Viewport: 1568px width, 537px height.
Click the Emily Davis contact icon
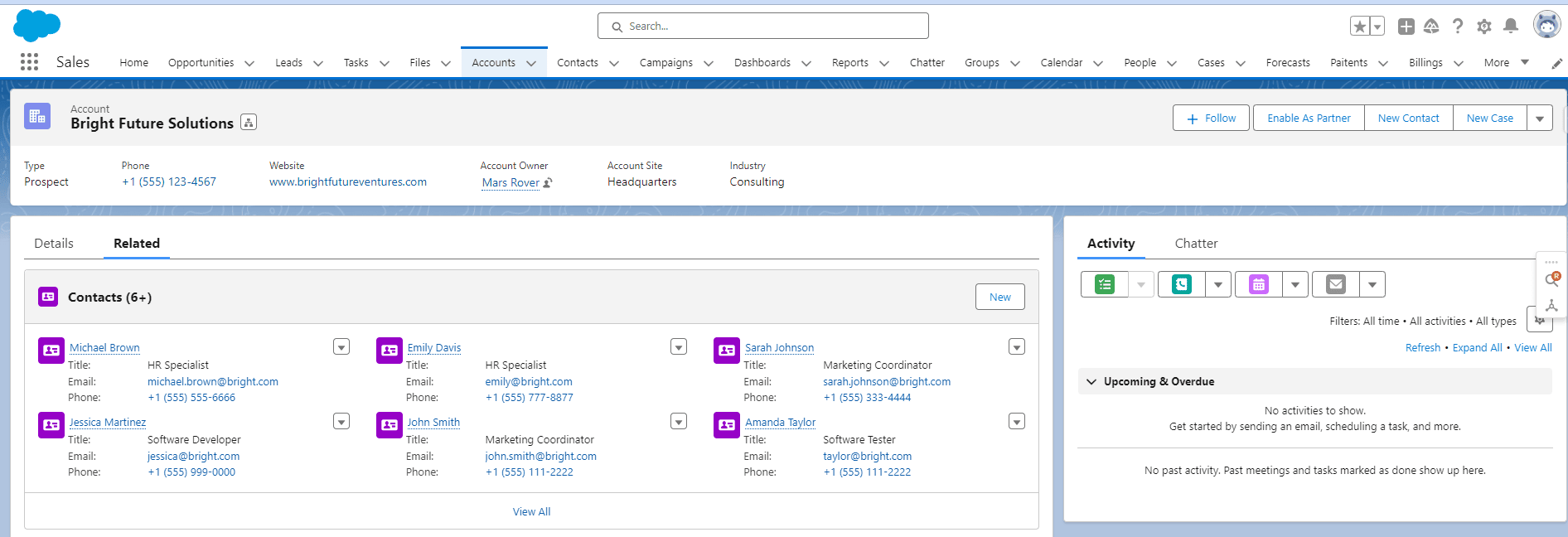point(390,351)
